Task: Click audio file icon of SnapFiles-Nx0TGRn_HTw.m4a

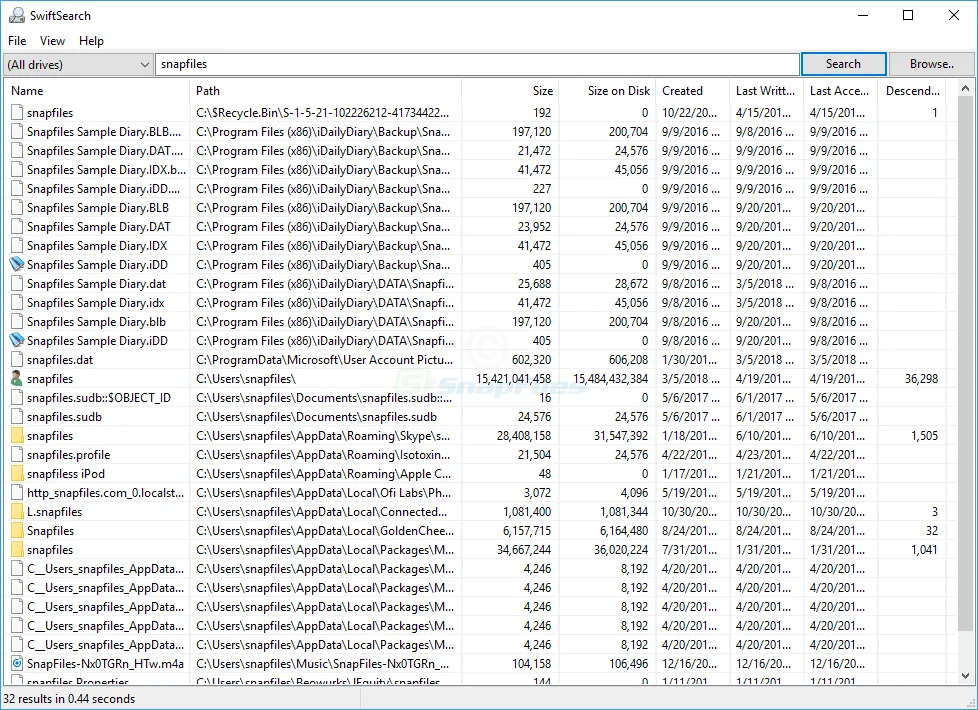Action: pos(17,664)
